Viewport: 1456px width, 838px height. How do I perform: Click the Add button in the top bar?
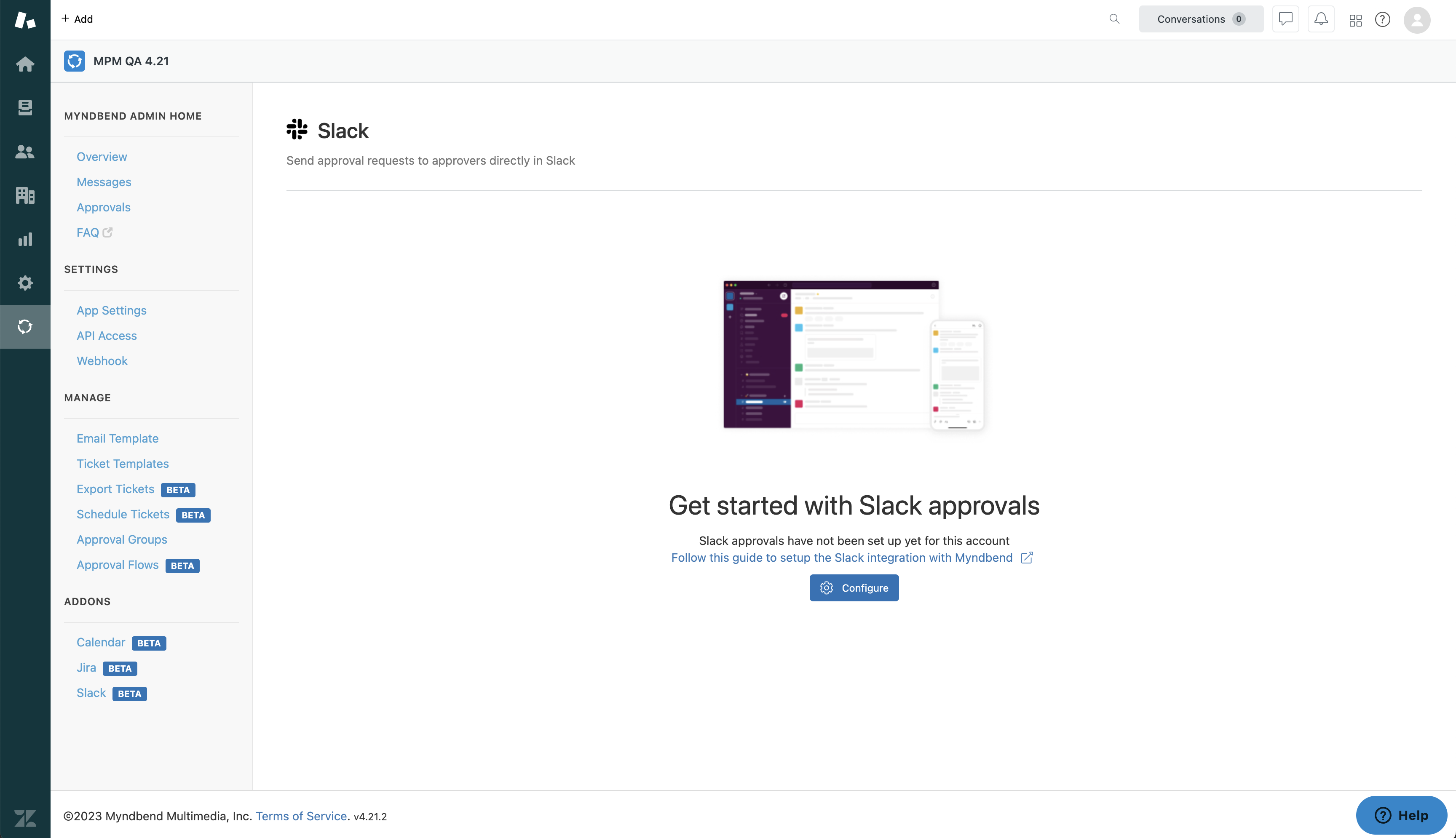click(x=77, y=19)
